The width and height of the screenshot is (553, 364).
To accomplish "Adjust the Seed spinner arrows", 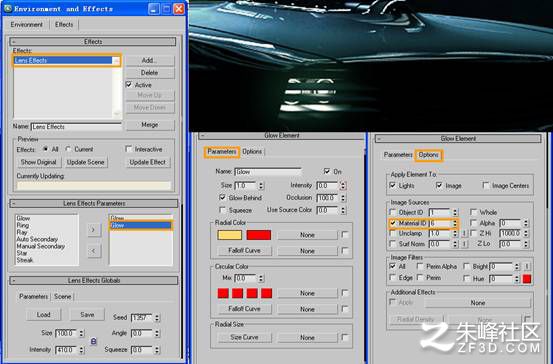I will [157, 317].
